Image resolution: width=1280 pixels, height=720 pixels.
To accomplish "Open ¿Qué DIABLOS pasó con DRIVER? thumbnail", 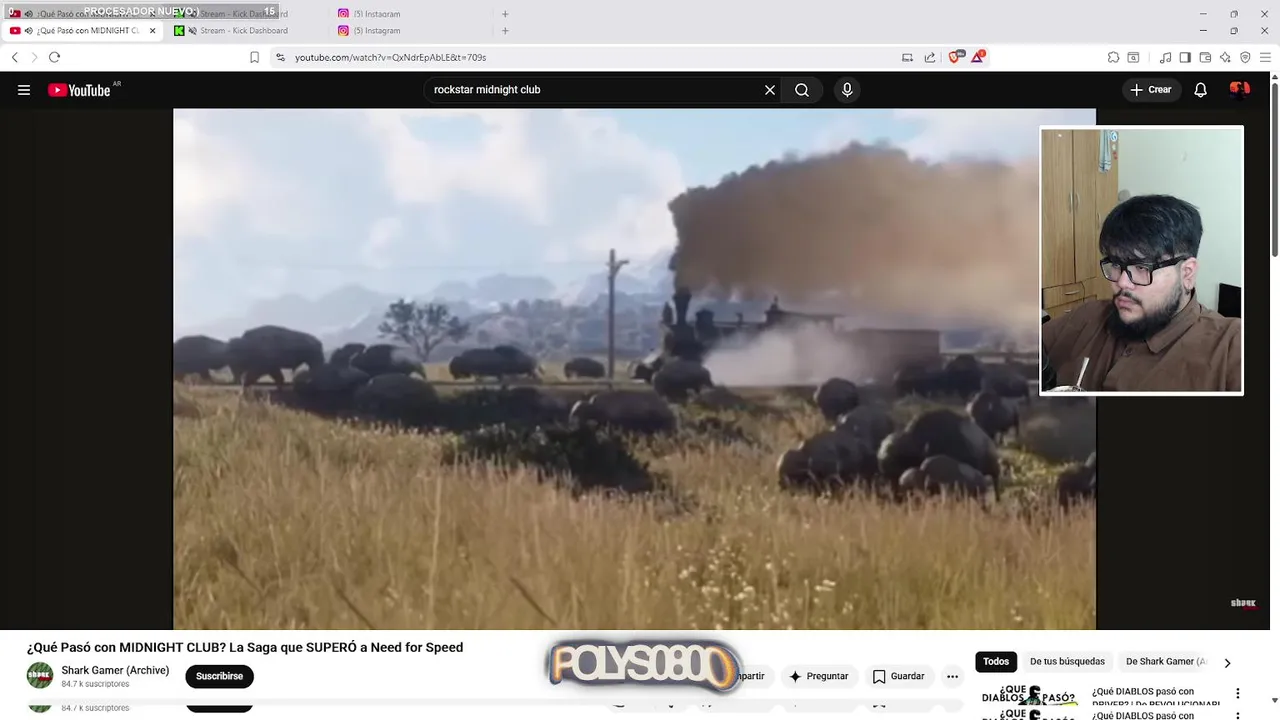I will 1029,696.
